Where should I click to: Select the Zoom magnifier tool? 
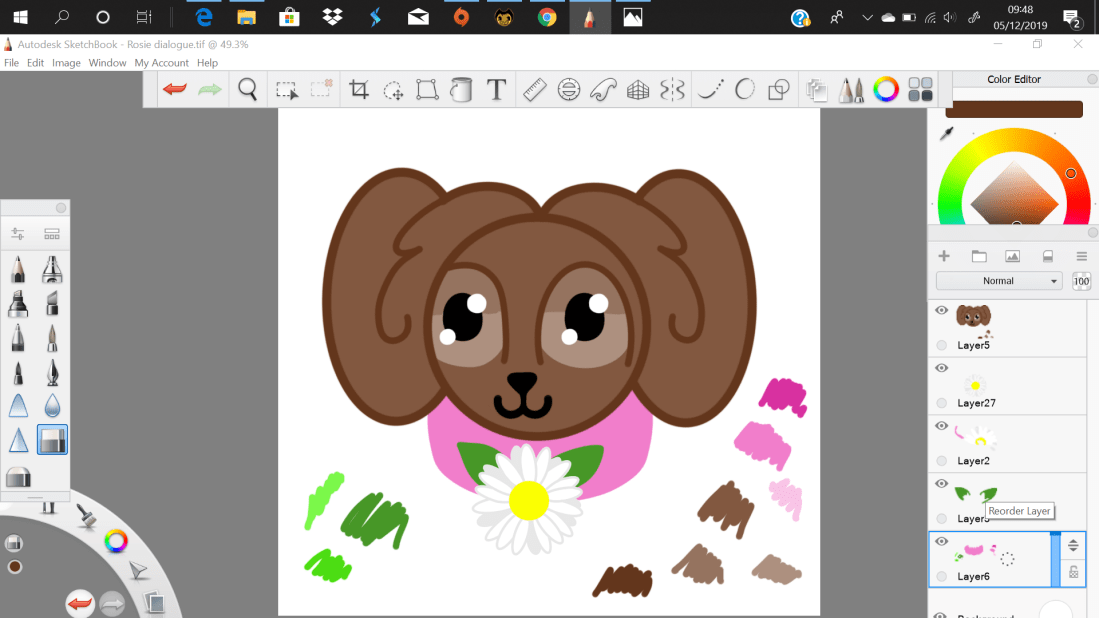tap(248, 90)
